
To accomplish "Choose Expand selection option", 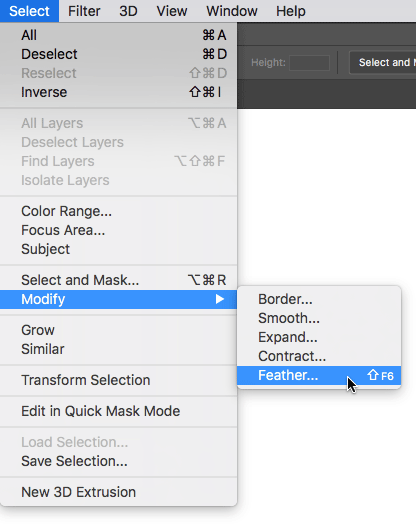I will coord(319,337).
